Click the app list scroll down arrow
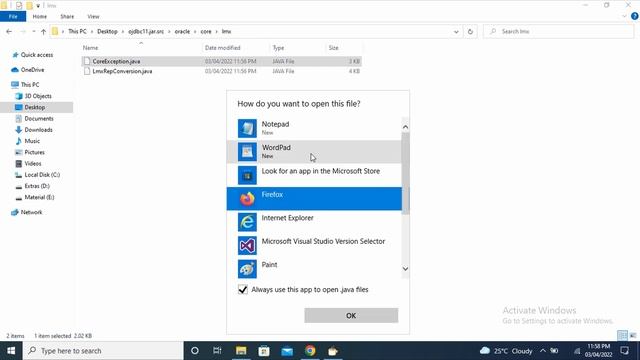The image size is (640, 360). (405, 269)
